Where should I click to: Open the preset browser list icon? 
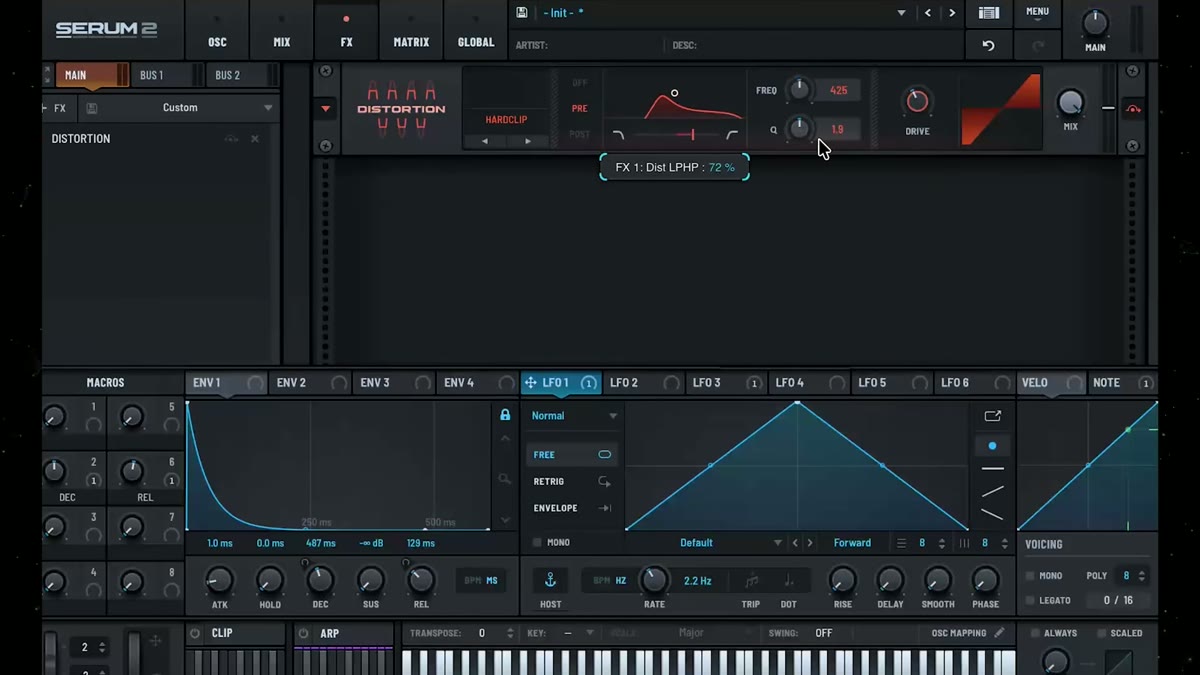pyautogui.click(x=988, y=13)
